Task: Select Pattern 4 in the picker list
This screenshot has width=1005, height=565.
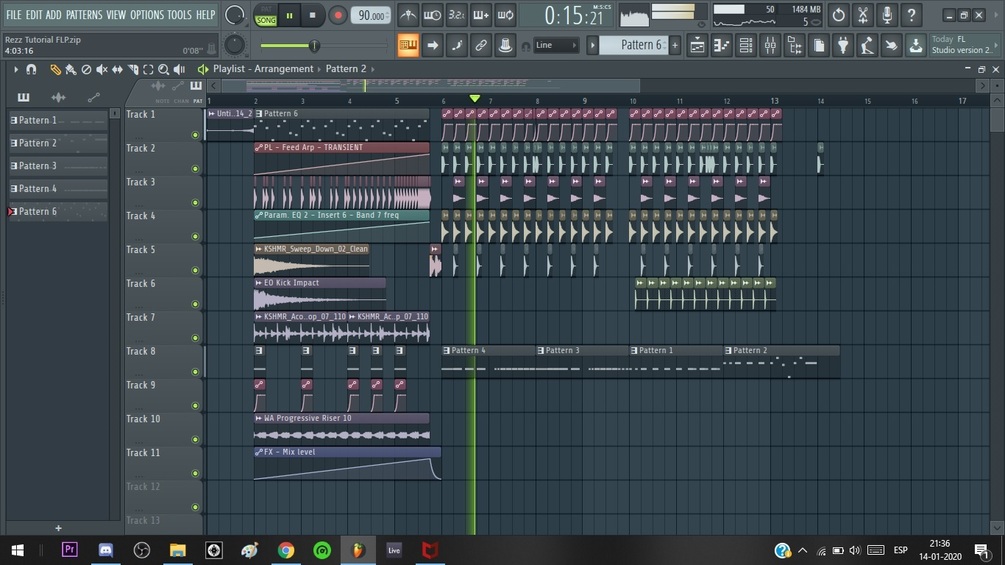Action: 58,189
